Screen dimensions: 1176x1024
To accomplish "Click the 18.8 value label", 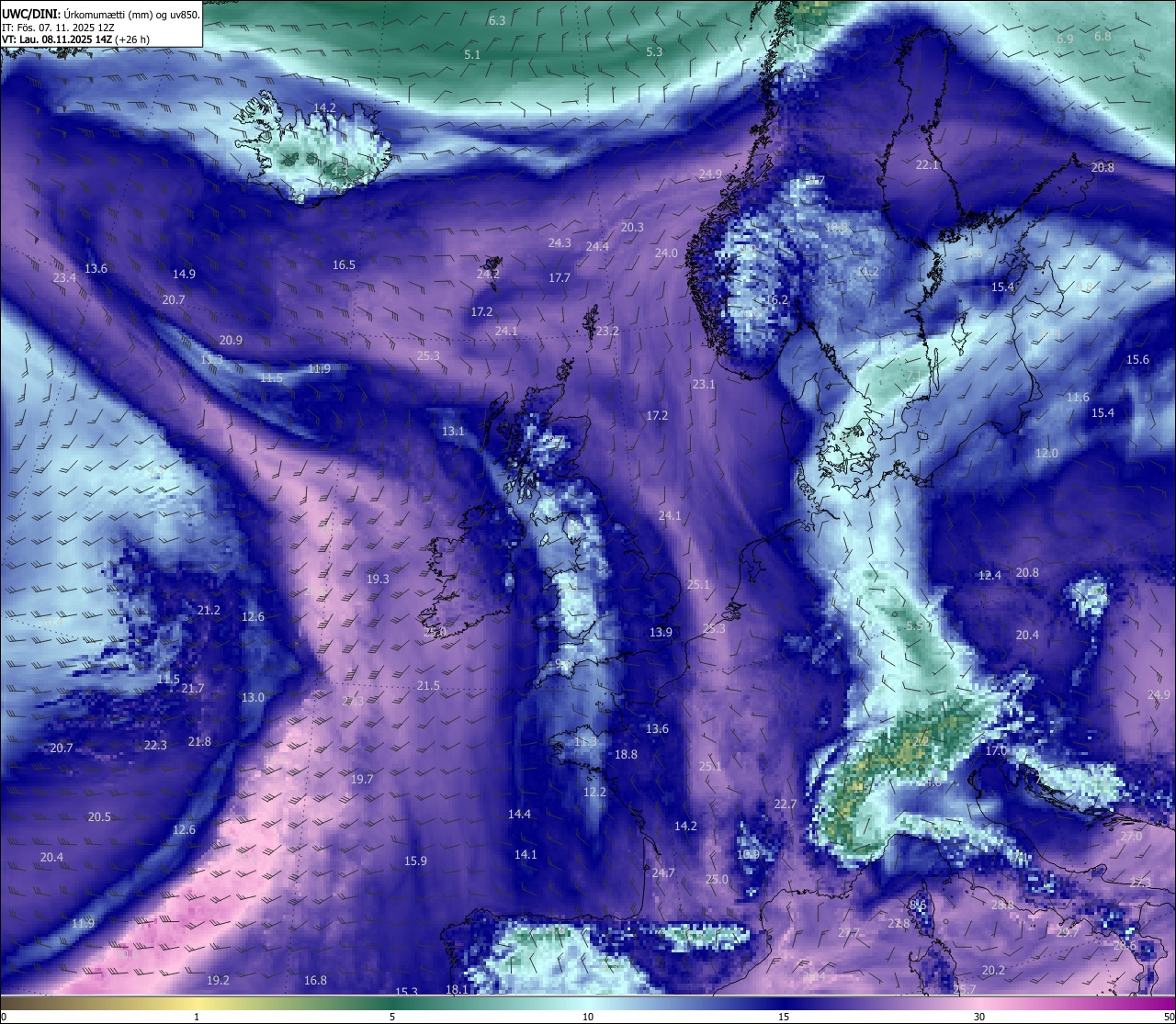I will [x=626, y=755].
